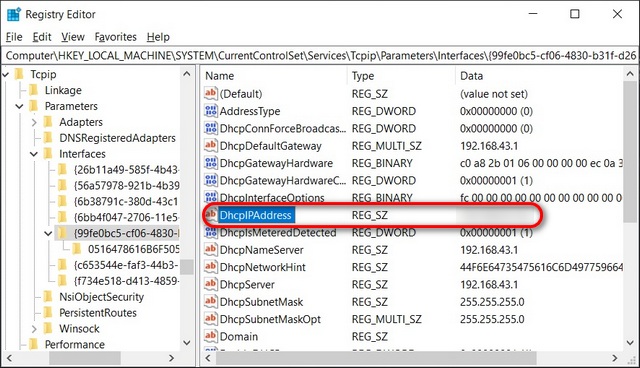Screen dimensions: 640x368
Task: Click the tree pane scroll right arrow
Action: pos(172,358)
